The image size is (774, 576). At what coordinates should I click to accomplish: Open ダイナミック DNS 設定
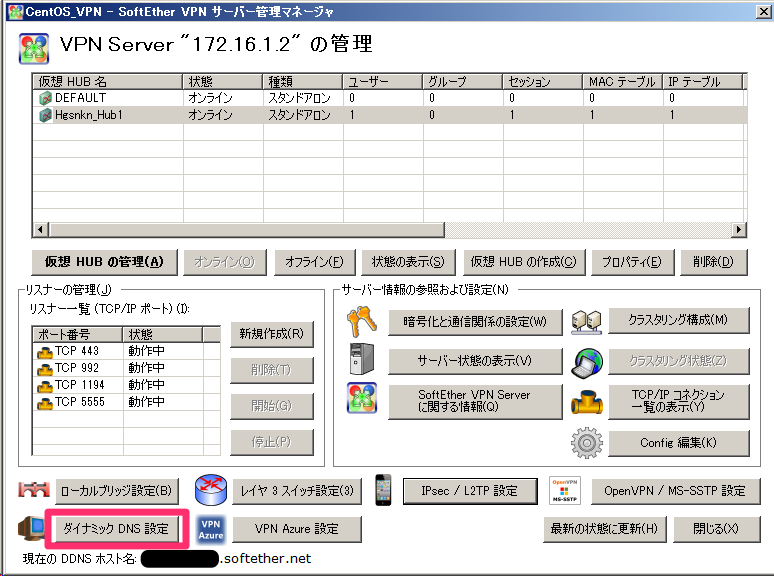click(x=116, y=529)
